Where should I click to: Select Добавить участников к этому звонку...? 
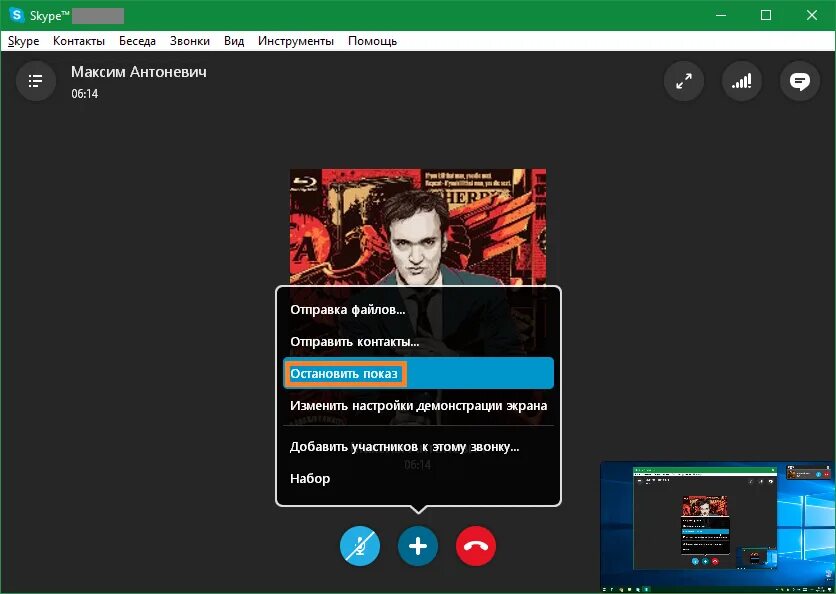point(419,447)
